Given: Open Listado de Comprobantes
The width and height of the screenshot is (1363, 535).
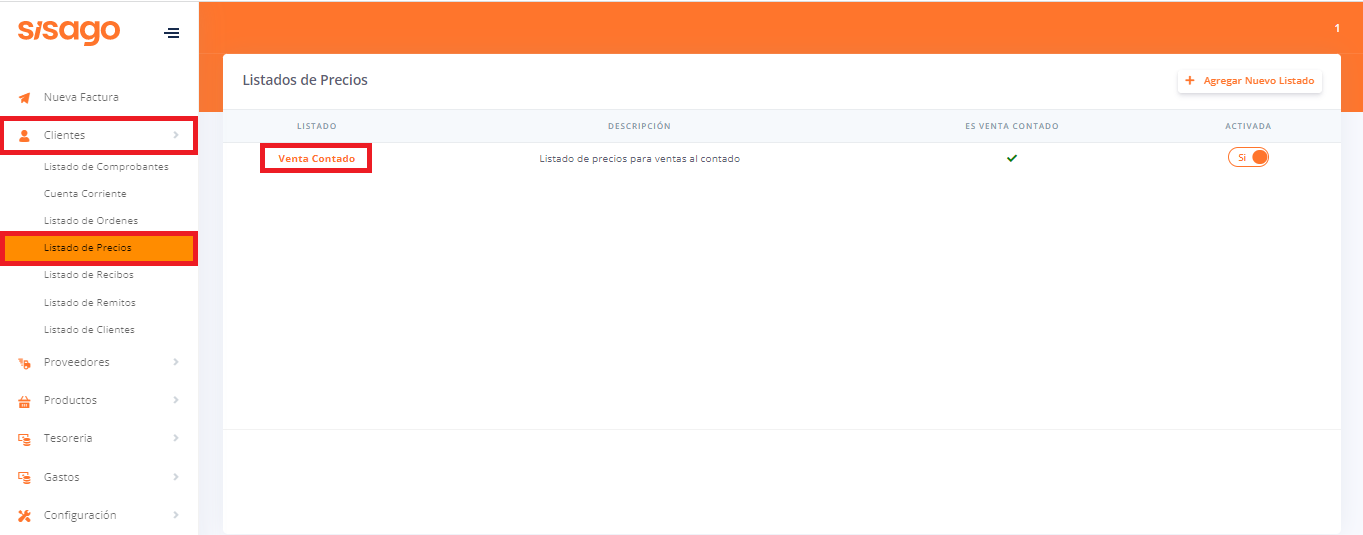Looking at the screenshot, I should coord(106,167).
